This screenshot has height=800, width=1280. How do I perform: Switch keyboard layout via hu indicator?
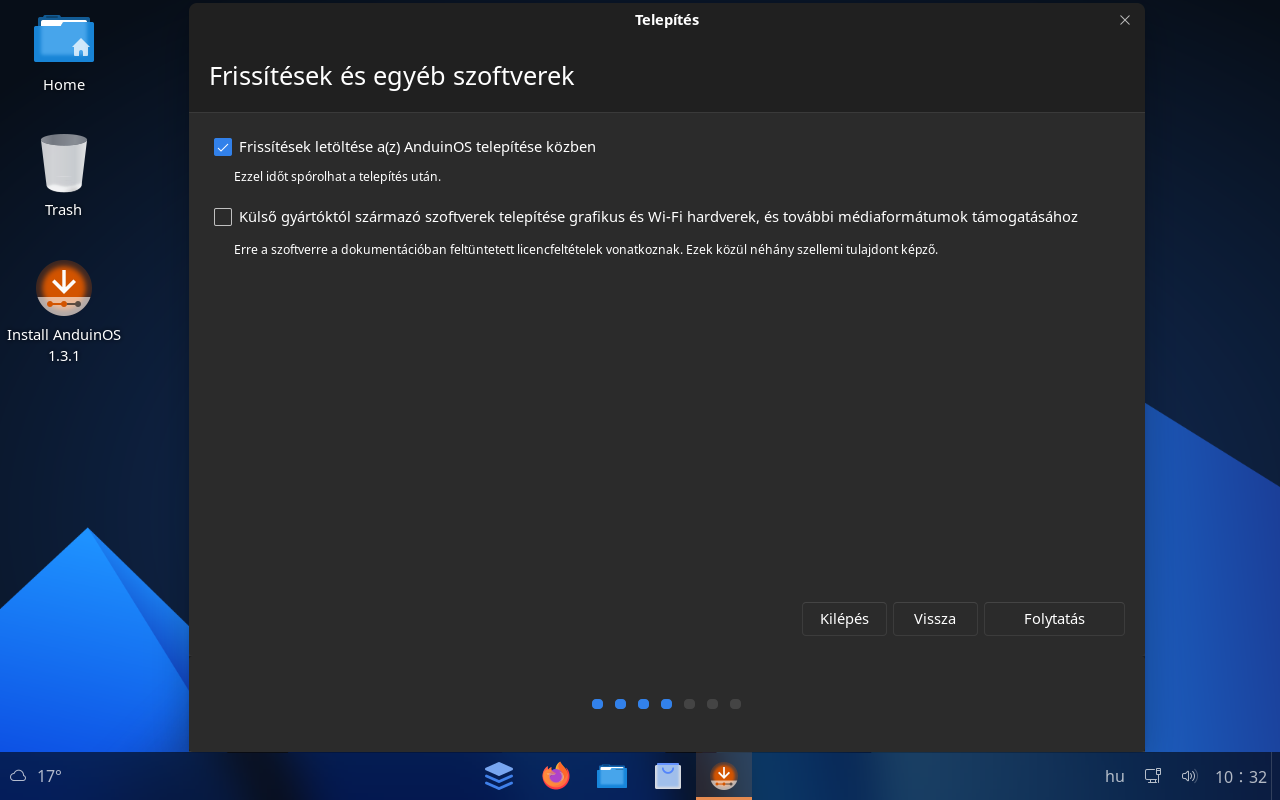[1114, 776]
